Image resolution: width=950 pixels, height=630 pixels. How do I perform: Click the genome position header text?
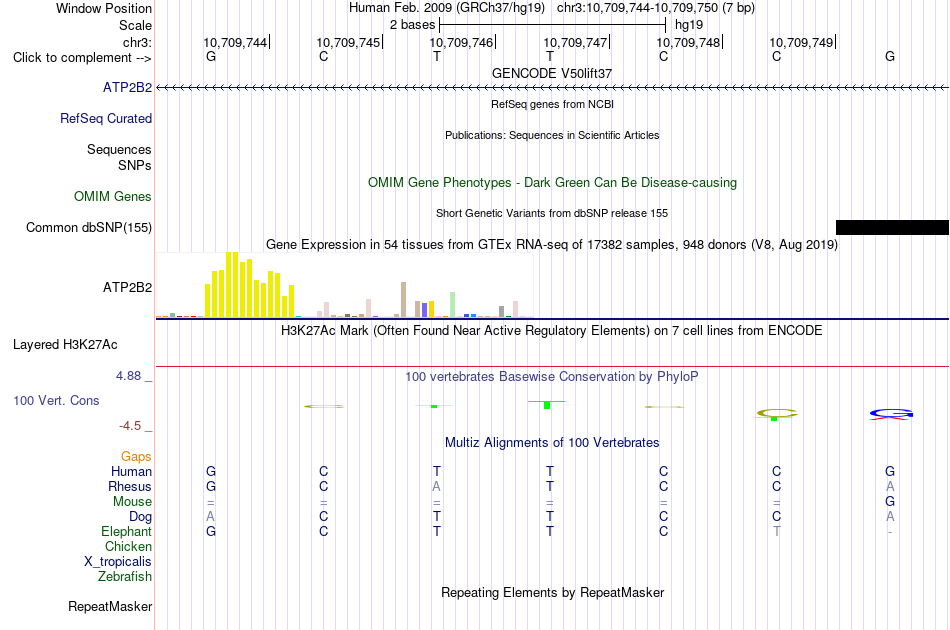pos(552,8)
